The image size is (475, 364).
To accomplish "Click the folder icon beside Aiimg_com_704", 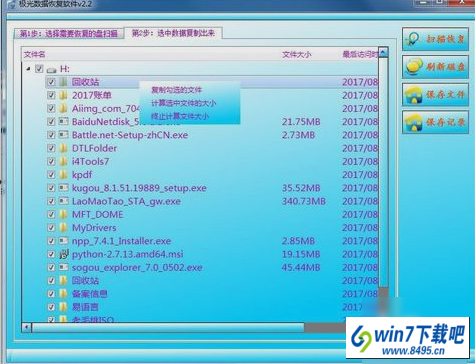I will click(x=63, y=108).
